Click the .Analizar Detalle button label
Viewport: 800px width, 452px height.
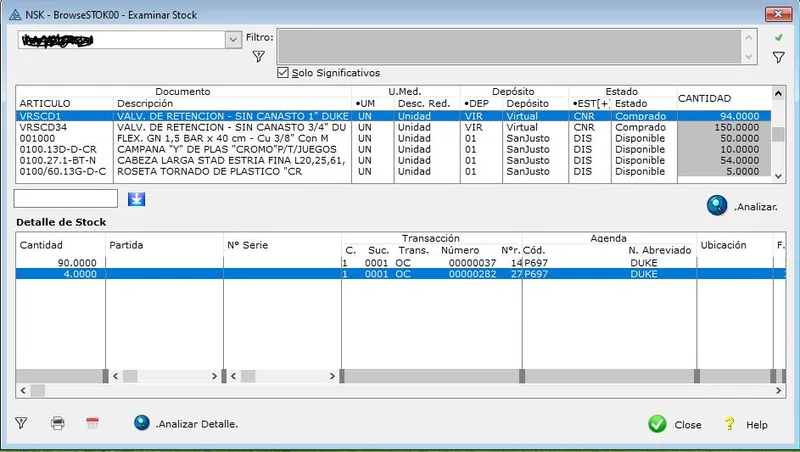point(196,424)
